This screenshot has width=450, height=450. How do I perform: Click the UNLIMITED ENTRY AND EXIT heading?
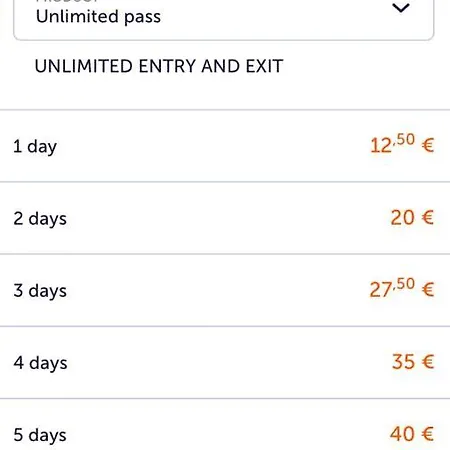point(159,66)
